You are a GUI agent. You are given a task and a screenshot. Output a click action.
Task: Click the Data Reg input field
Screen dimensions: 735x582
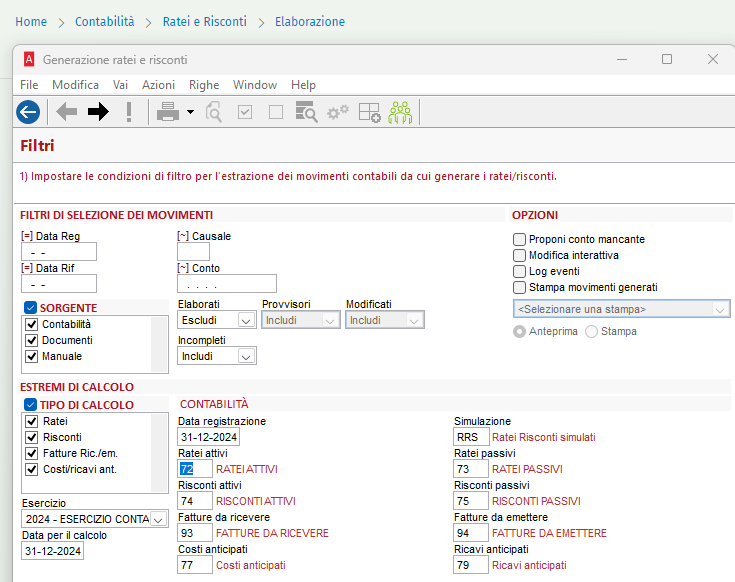click(59, 252)
